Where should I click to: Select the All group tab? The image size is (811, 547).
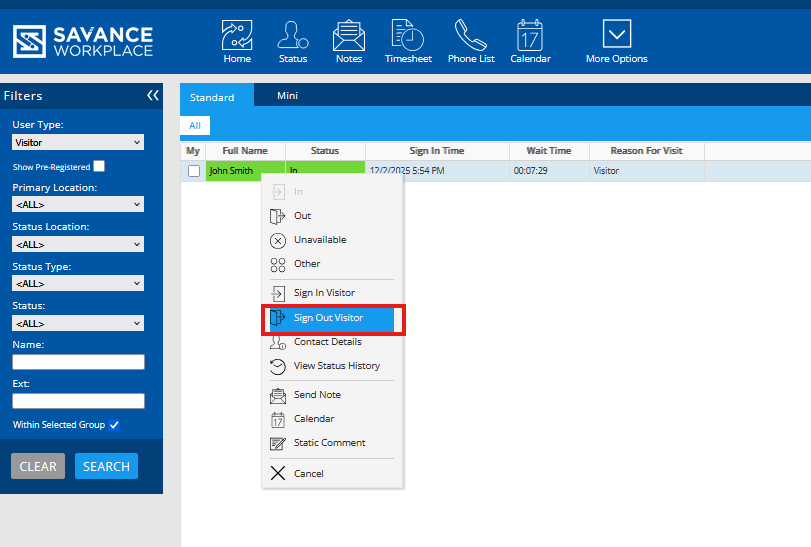click(195, 126)
